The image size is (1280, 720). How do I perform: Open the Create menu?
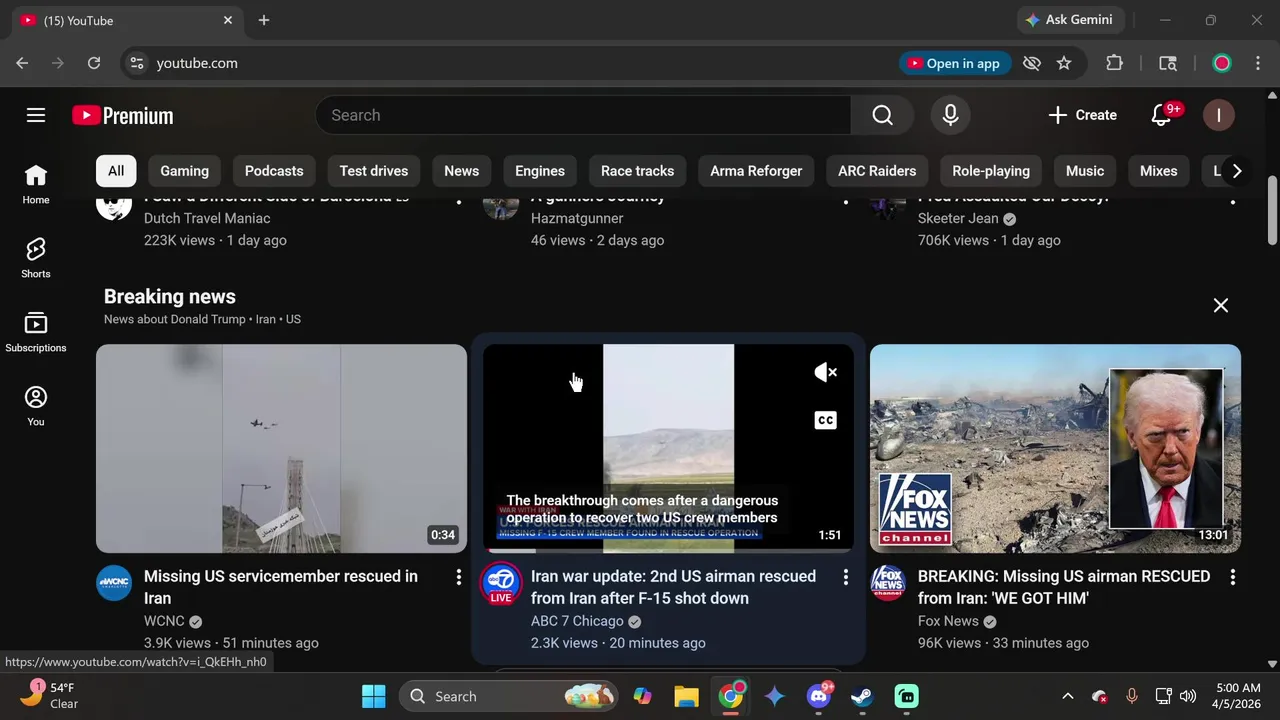(x=1082, y=115)
